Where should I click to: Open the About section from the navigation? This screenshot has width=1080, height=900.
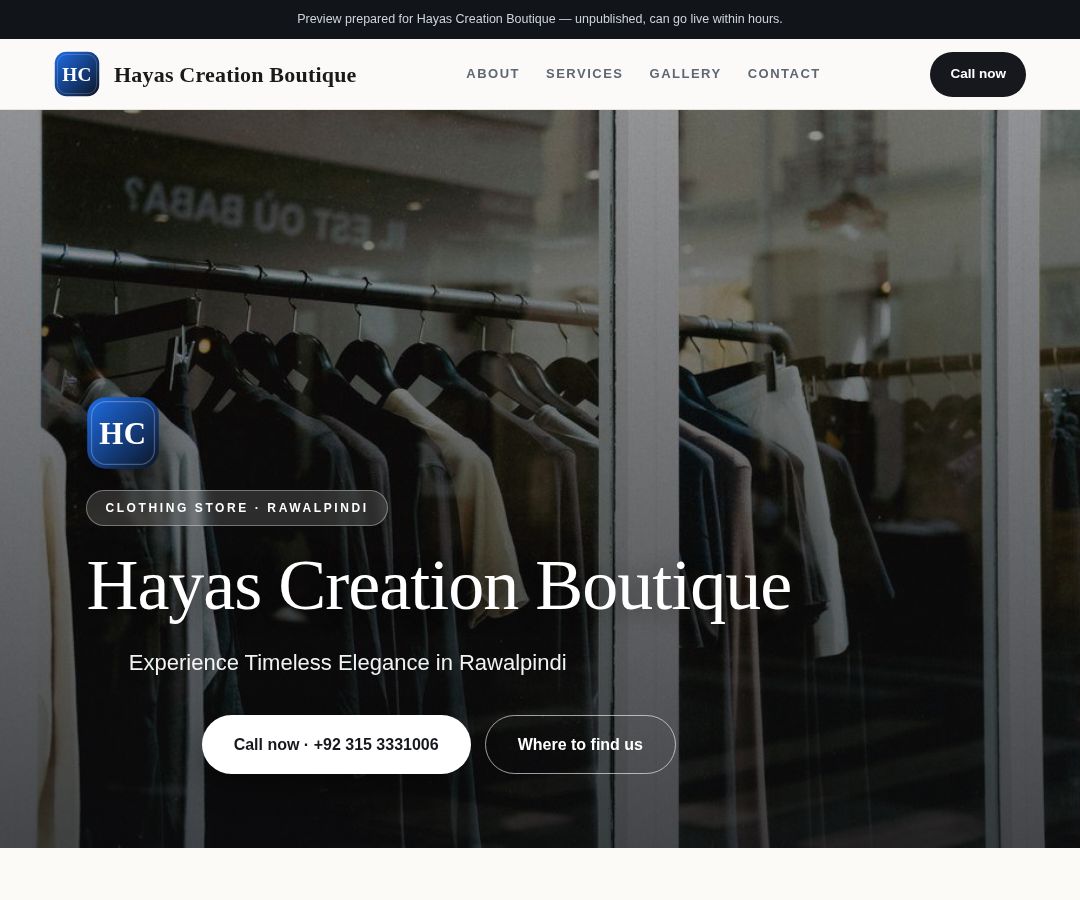pyautogui.click(x=492, y=74)
